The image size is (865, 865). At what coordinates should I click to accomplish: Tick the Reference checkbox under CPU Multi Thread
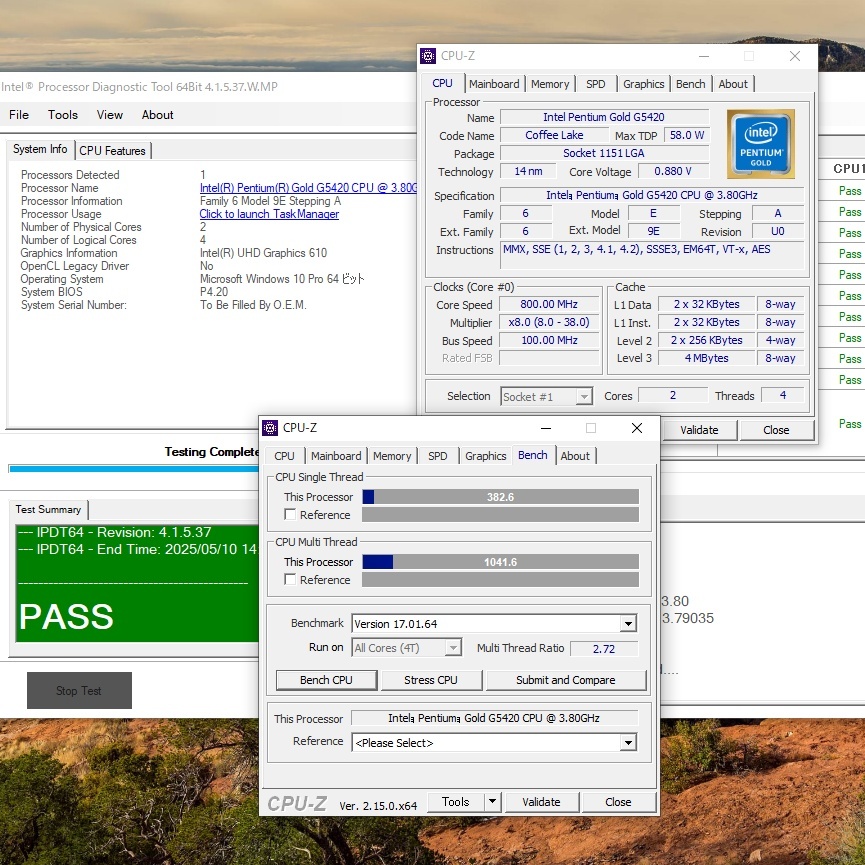[290, 579]
